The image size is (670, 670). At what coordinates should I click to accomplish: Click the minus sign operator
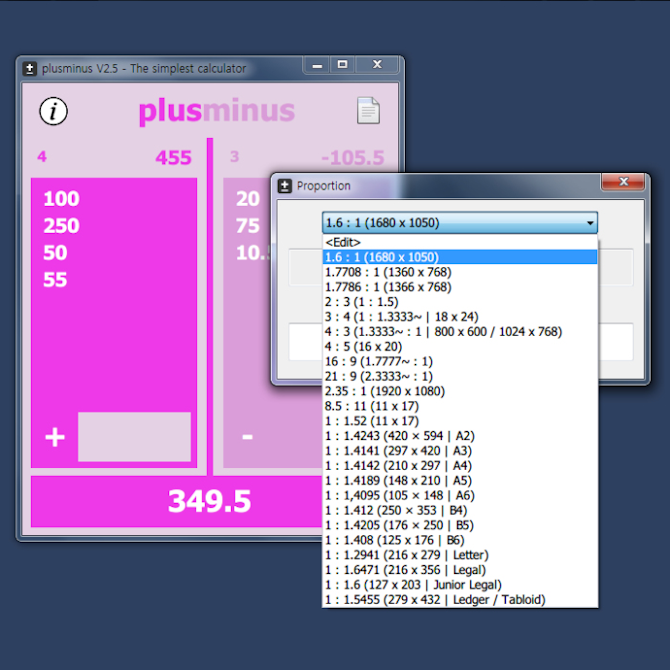[x=247, y=437]
